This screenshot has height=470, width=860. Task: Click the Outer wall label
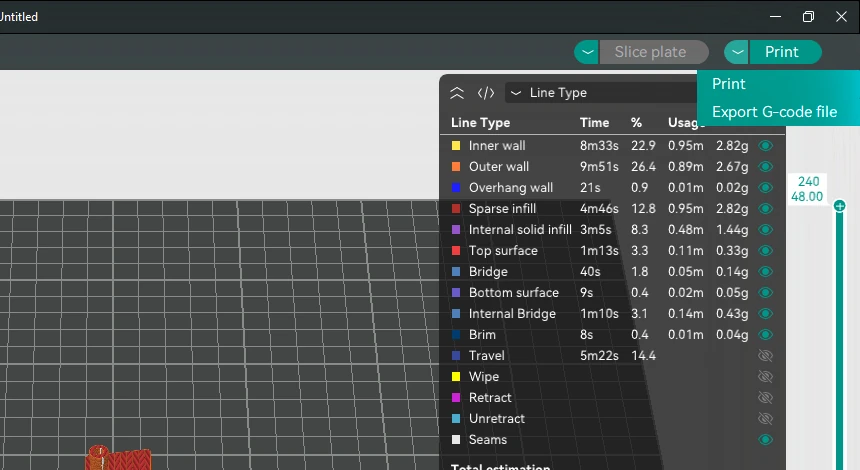[x=499, y=166]
